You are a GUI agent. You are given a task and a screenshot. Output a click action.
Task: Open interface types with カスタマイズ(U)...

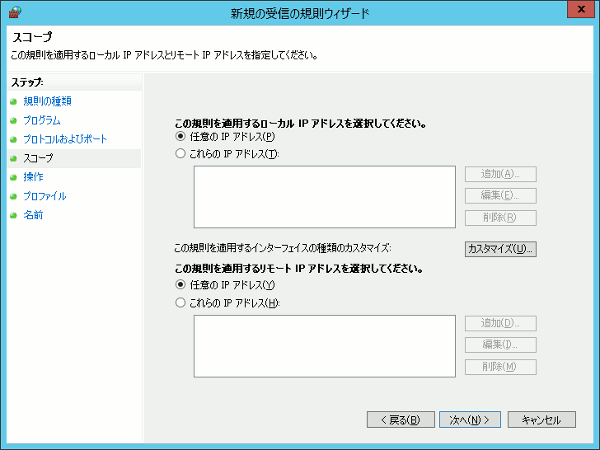click(x=501, y=249)
